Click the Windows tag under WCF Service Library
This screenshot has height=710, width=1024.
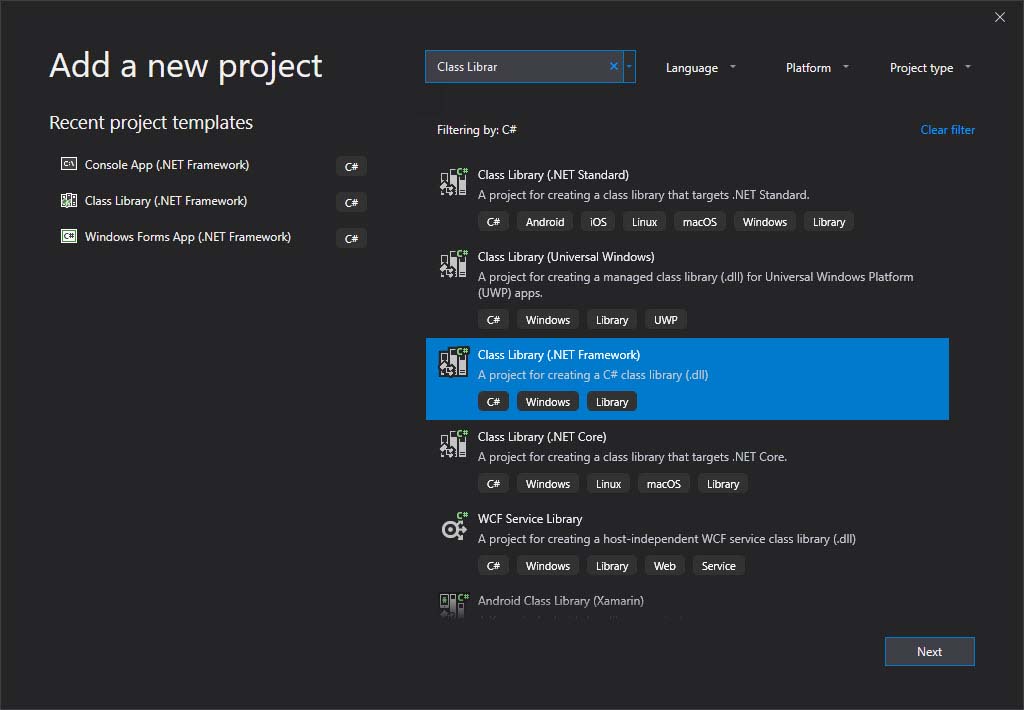click(x=547, y=566)
